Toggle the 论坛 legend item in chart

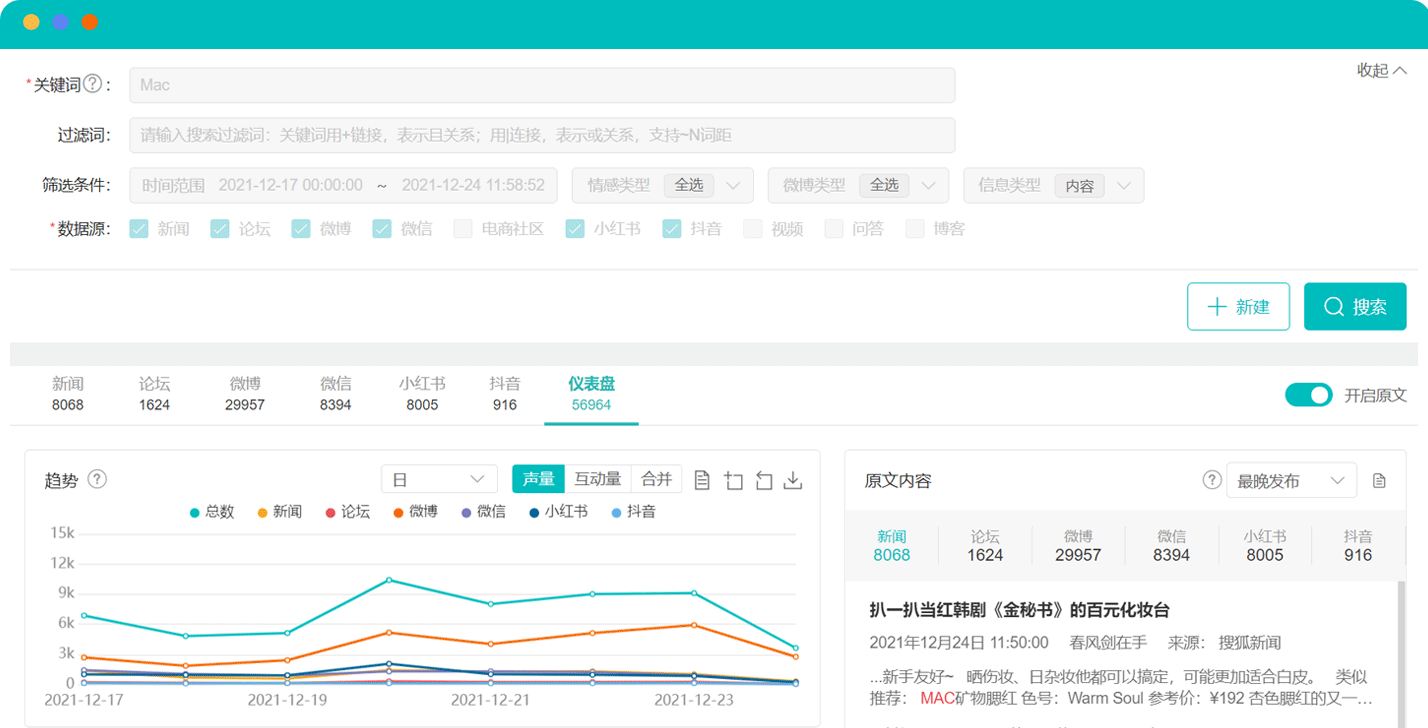click(348, 512)
